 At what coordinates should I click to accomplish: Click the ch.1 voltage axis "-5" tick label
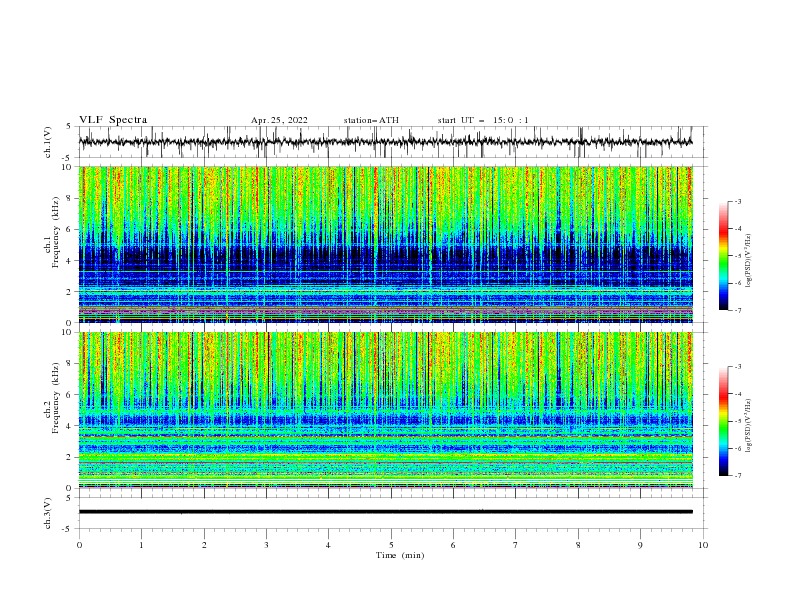(68, 158)
